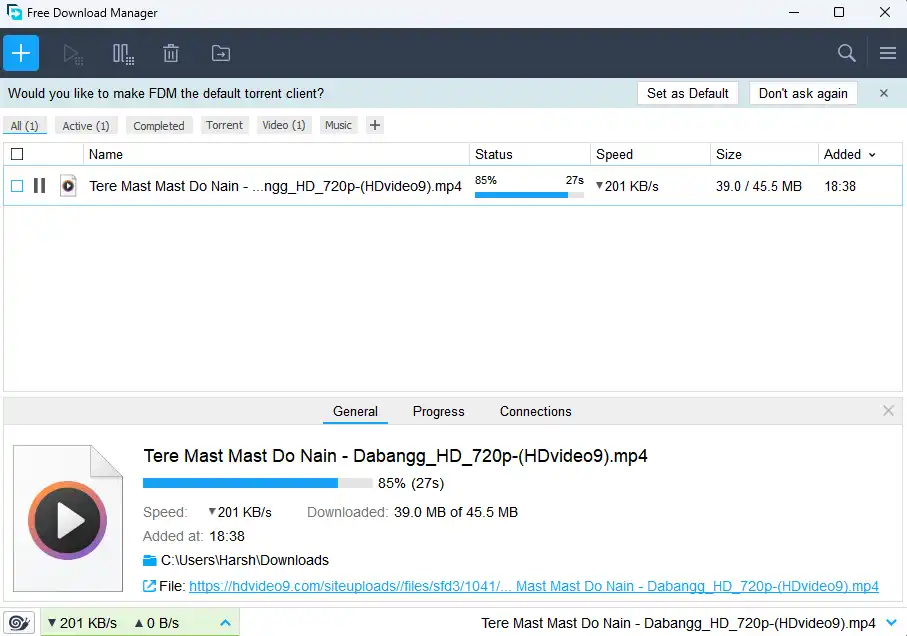Resume the selected download
Image resolution: width=907 pixels, height=636 pixels.
click(x=72, y=53)
